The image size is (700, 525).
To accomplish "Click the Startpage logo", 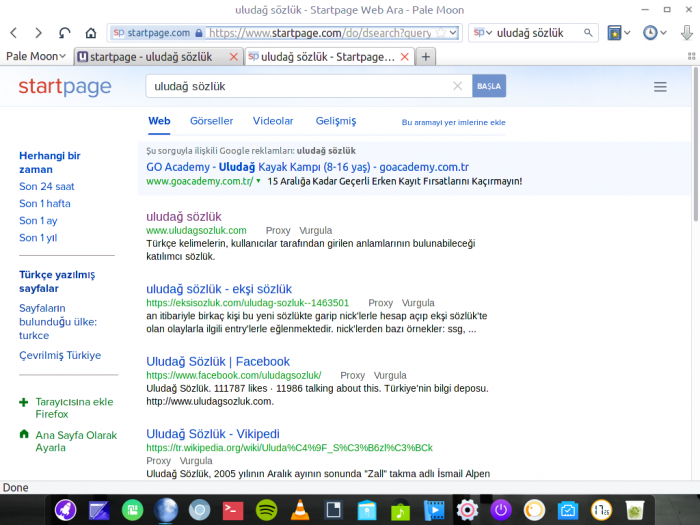I will tap(65, 87).
